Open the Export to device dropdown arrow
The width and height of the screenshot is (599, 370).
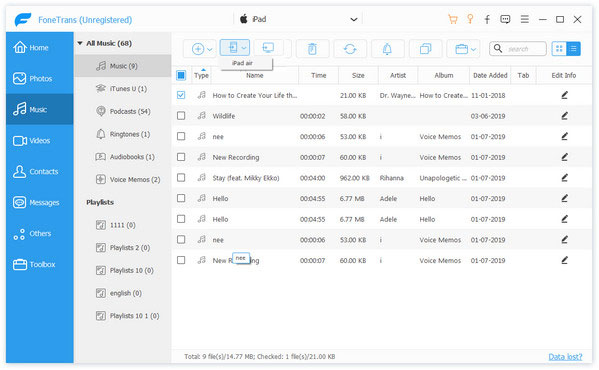point(244,48)
